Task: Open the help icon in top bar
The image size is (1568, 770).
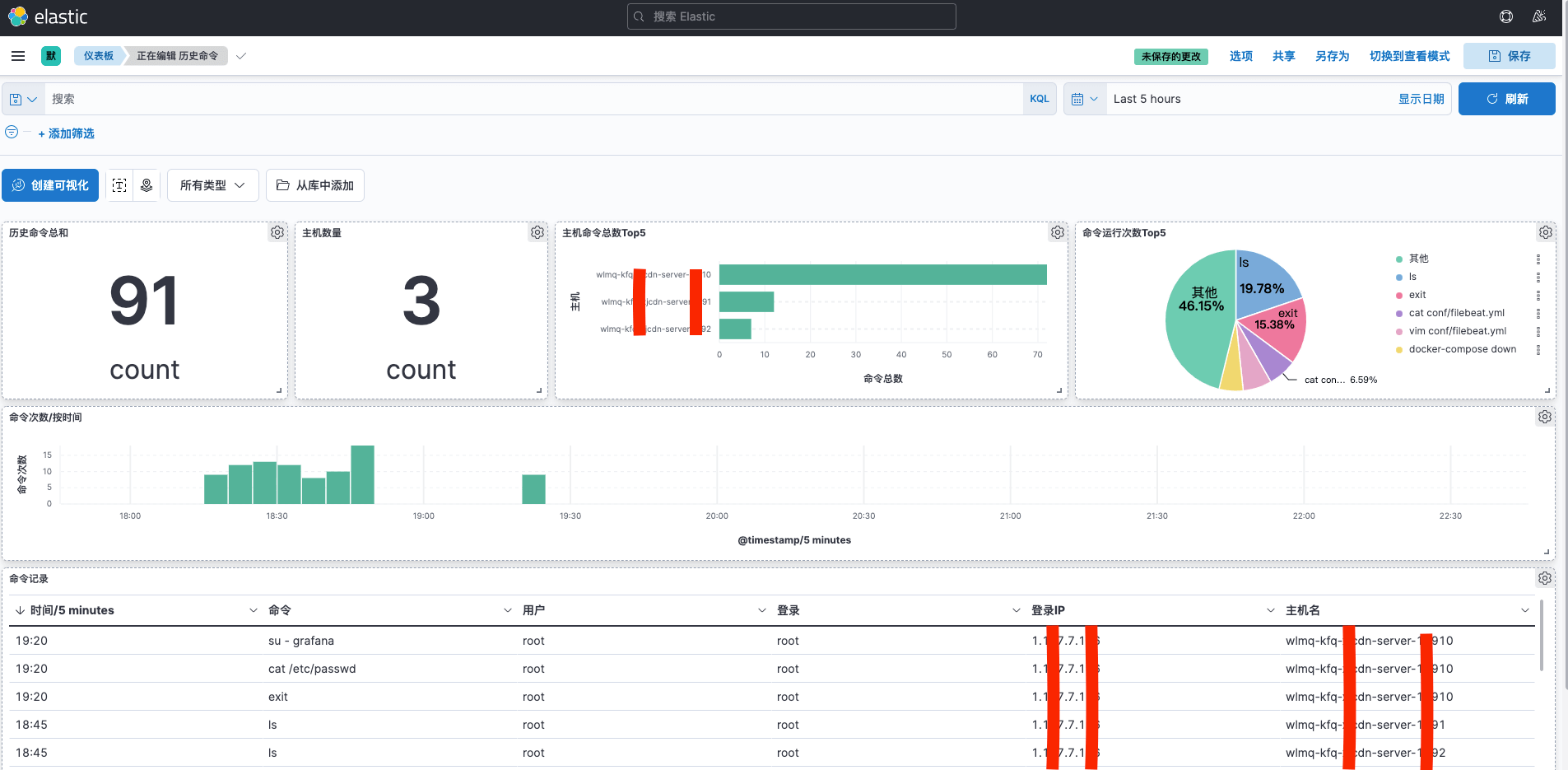Action: click(1505, 16)
